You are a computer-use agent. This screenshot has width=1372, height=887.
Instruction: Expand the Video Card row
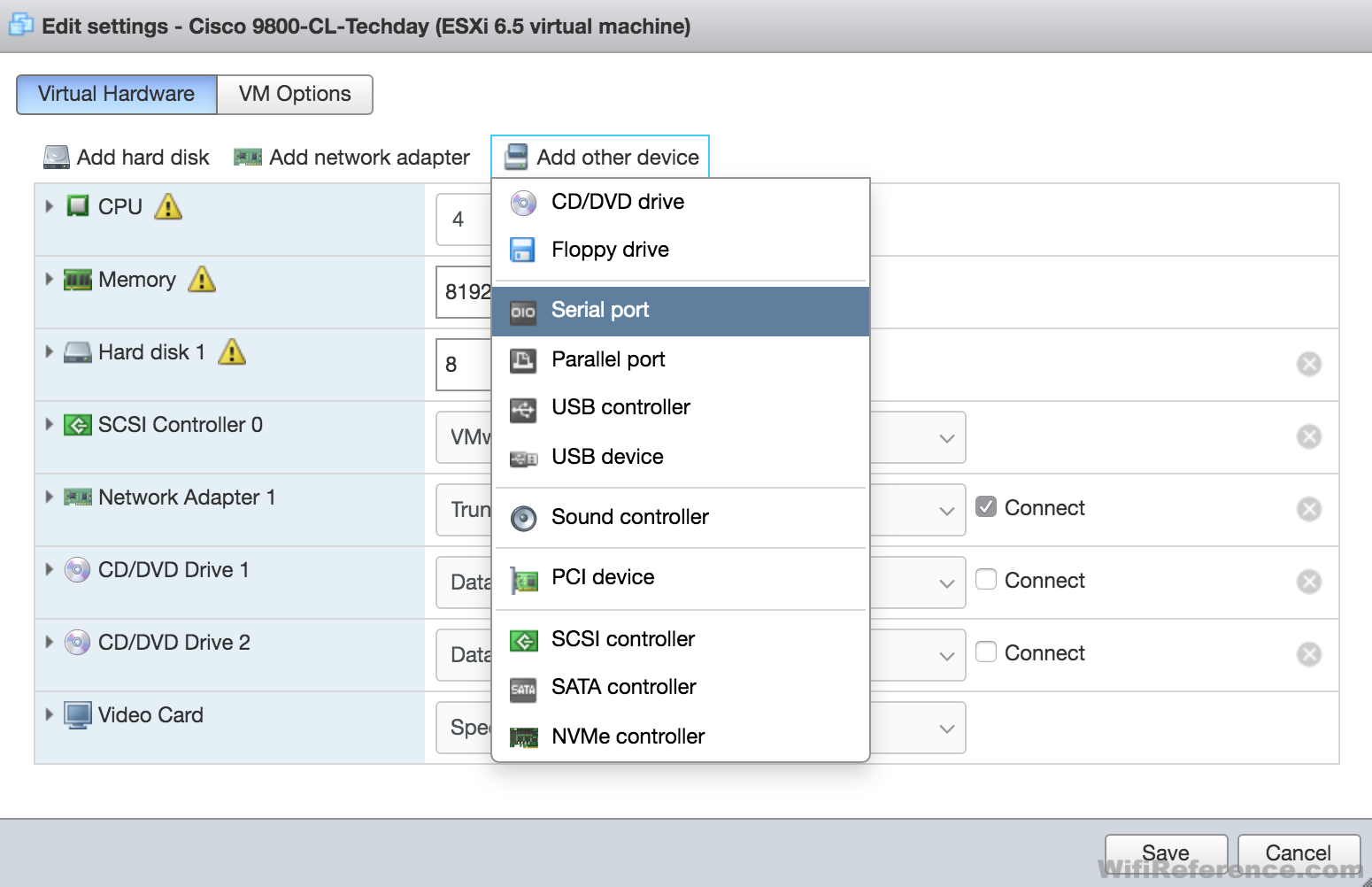(x=50, y=714)
